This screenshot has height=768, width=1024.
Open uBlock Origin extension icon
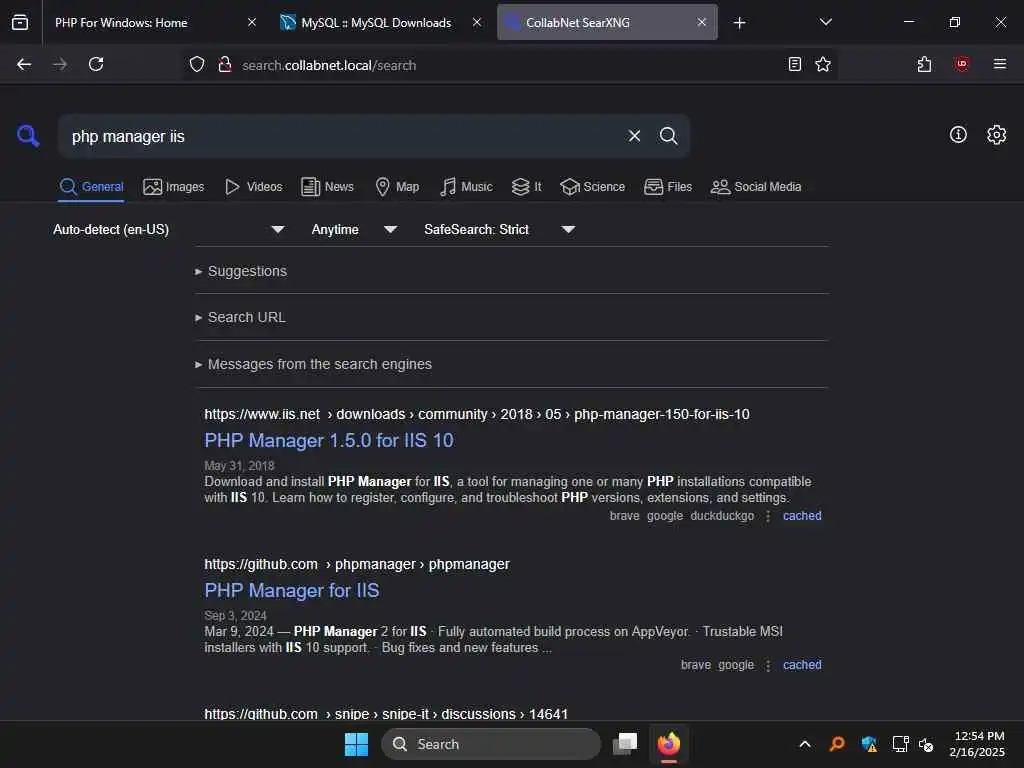click(962, 64)
